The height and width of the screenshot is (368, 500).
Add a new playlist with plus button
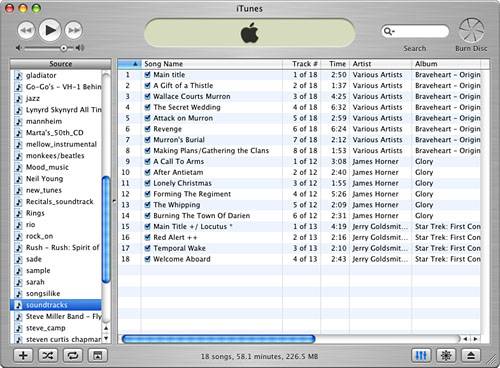(x=23, y=355)
